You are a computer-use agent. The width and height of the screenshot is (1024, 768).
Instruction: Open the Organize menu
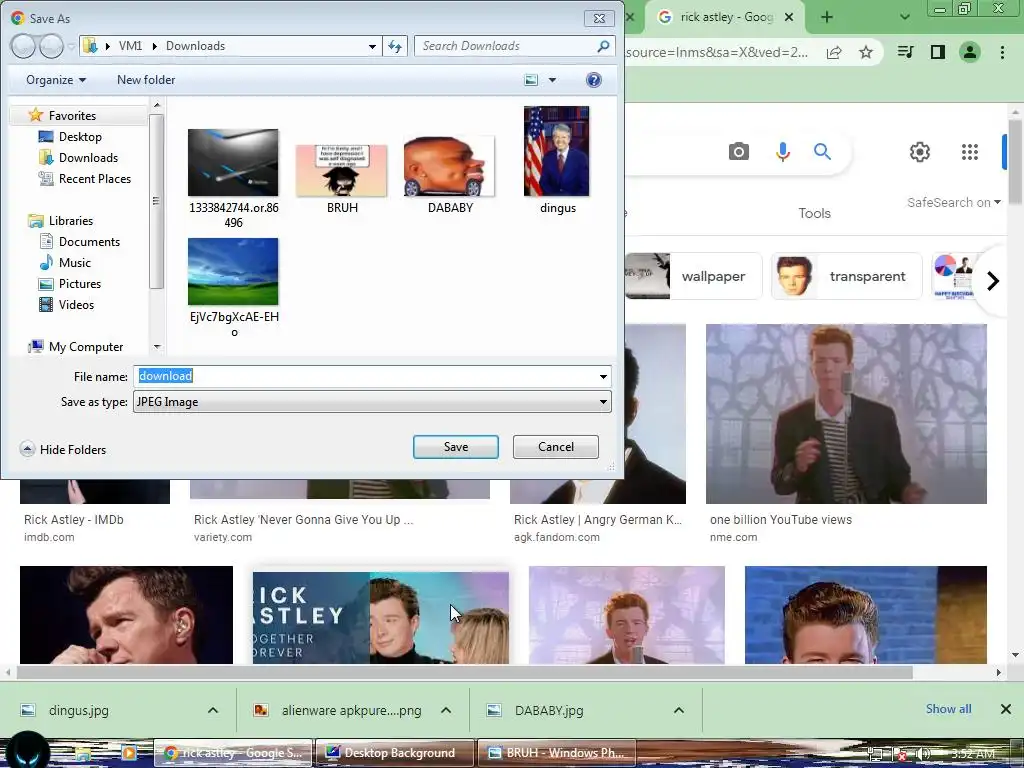click(56, 80)
